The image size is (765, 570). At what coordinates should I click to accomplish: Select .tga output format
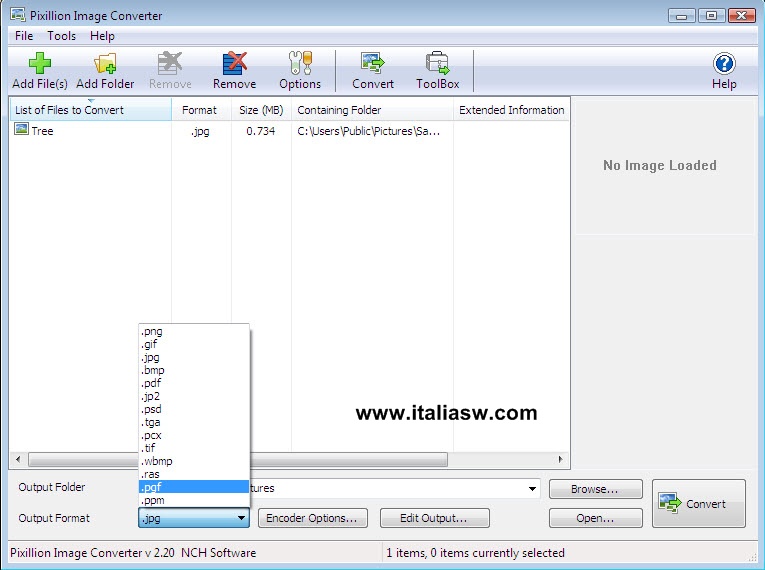point(194,422)
